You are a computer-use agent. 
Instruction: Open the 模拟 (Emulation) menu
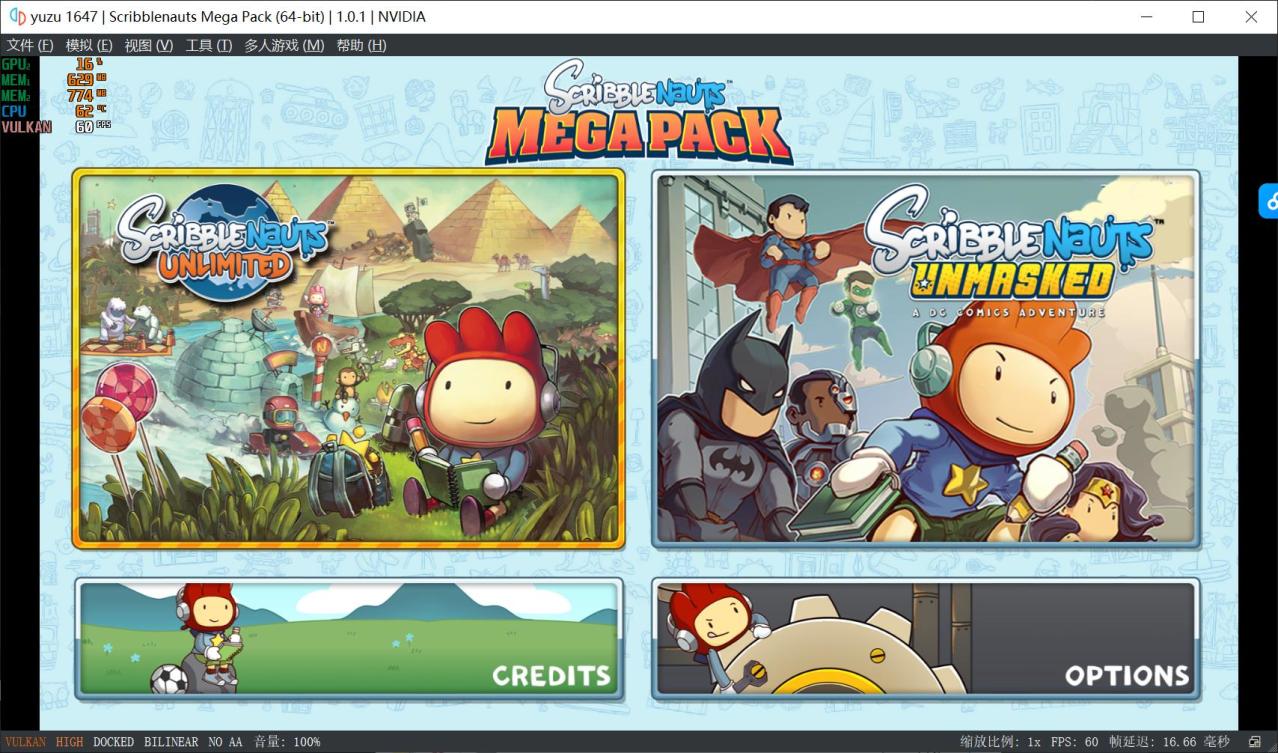pos(88,45)
